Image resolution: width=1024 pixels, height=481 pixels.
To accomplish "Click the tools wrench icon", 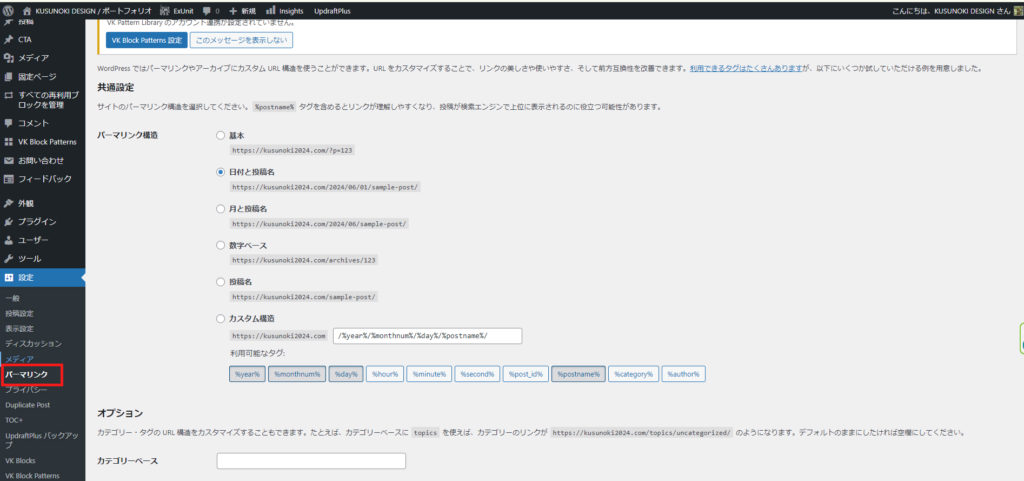I will (x=9, y=258).
